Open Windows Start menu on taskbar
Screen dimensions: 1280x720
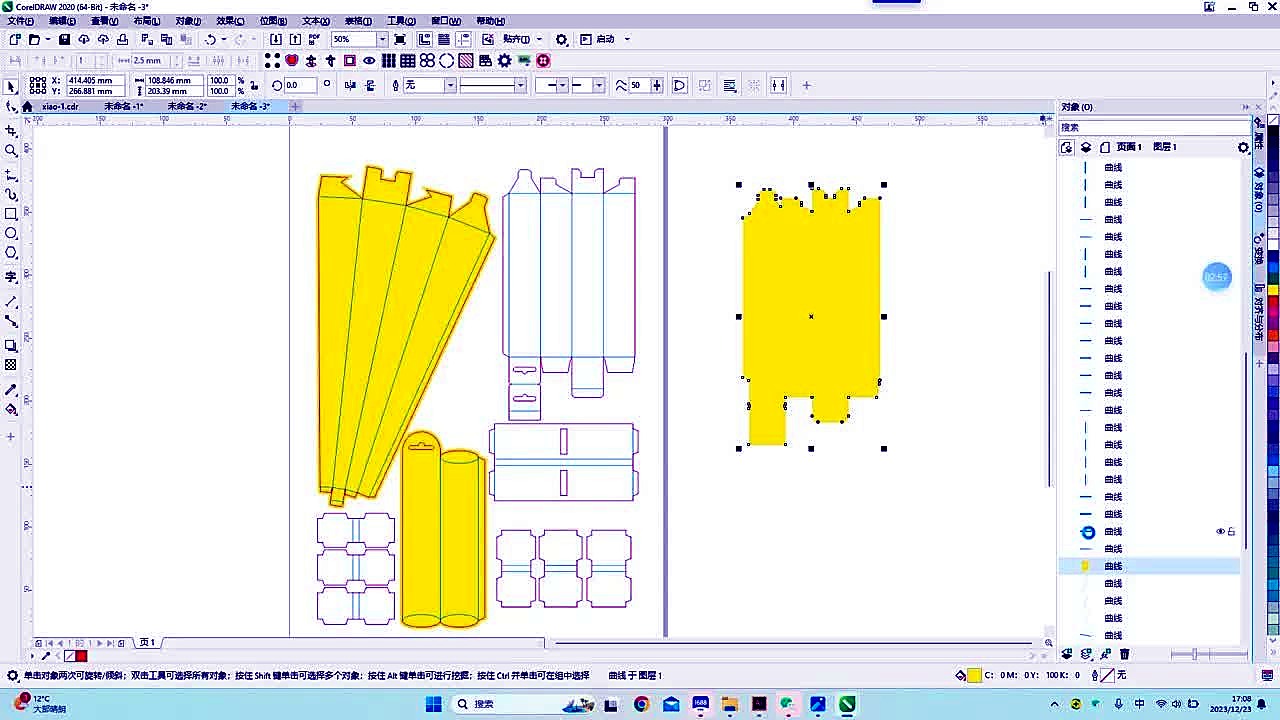click(x=433, y=704)
